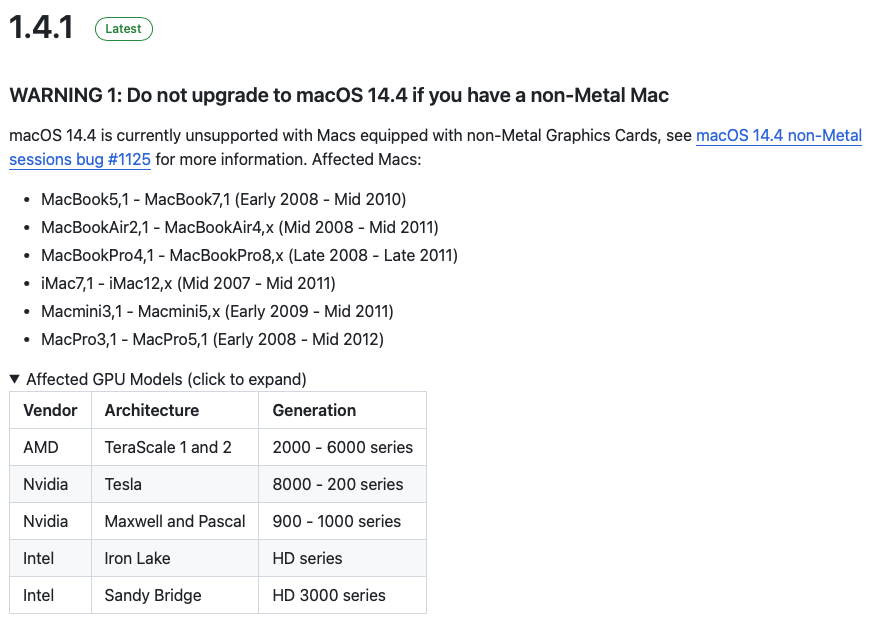
Task: Click the 1.4.1 release version heading
Action: pyautogui.click(x=41, y=27)
